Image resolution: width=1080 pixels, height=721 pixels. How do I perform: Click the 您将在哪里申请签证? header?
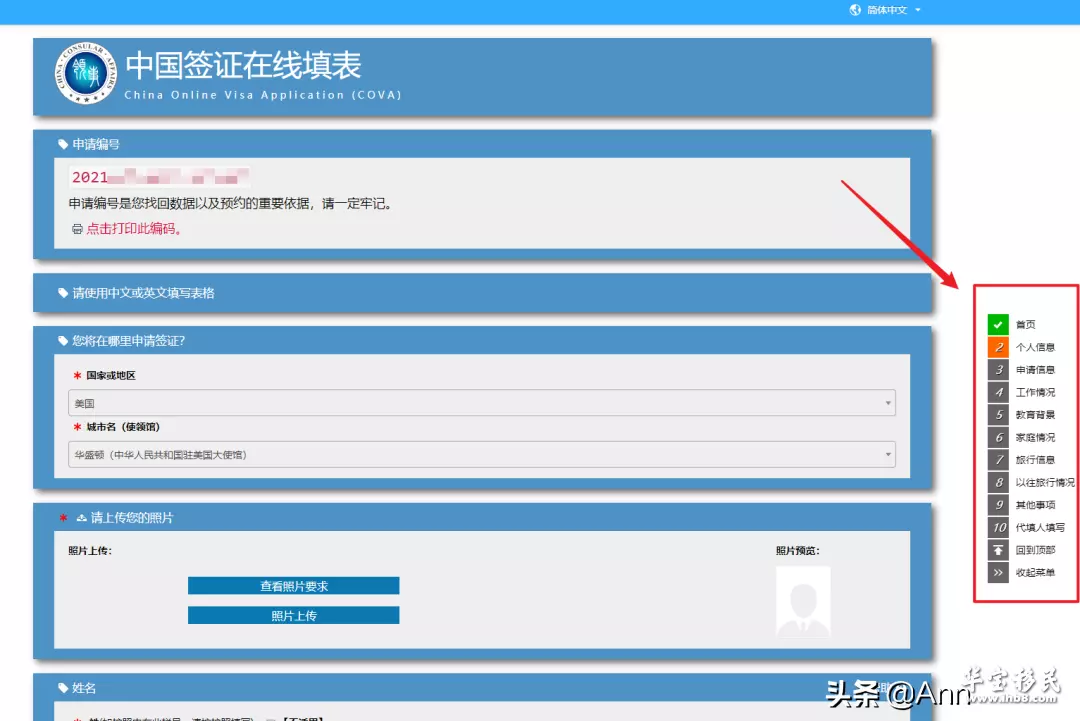click(128, 340)
